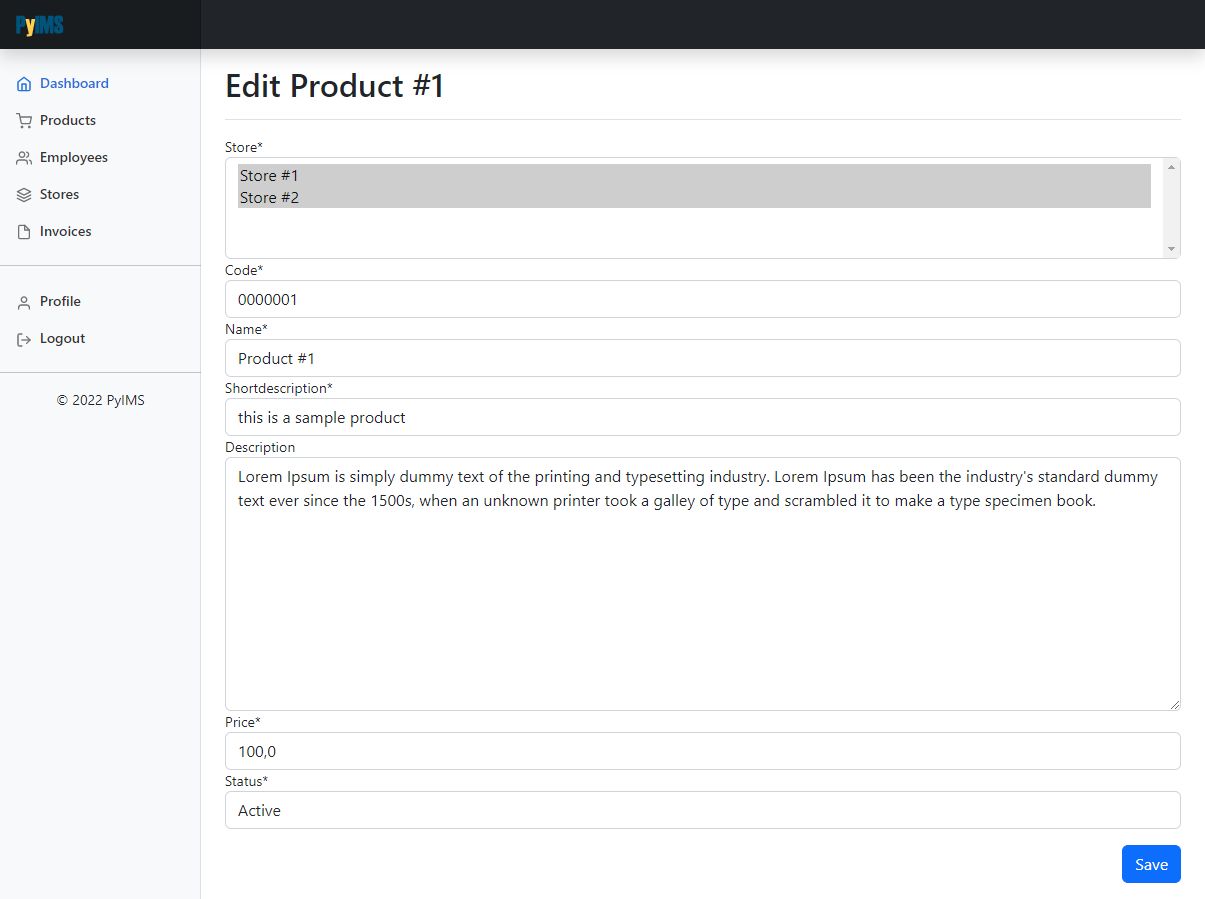Click the Status* field label
The height and width of the screenshot is (899, 1205).
coord(246,781)
